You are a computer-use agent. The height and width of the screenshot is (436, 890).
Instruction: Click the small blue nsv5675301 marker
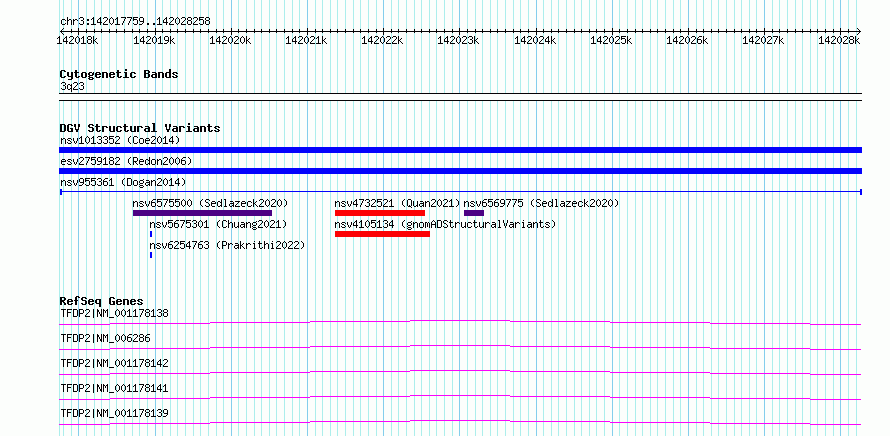pos(151,234)
